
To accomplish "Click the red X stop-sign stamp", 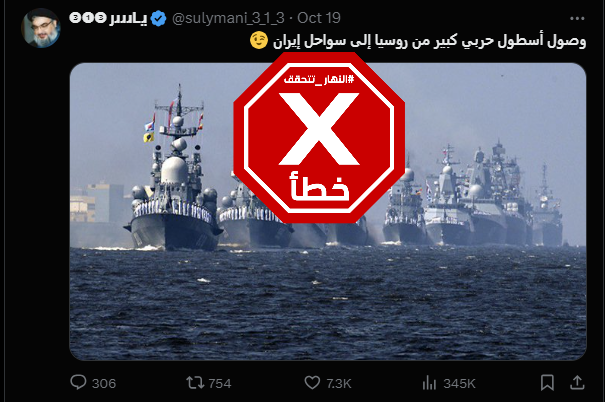I will 319,138.
